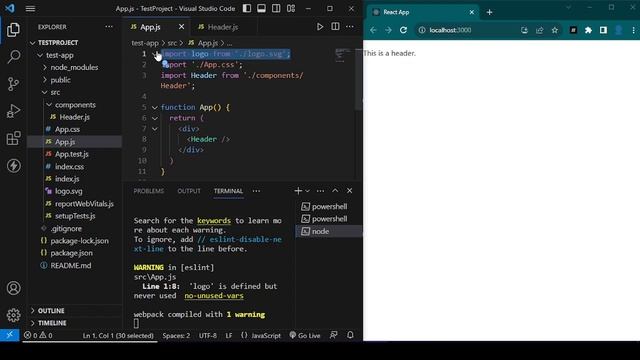The width and height of the screenshot is (640, 360).
Task: Open Source Control view
Action: (x=13, y=84)
